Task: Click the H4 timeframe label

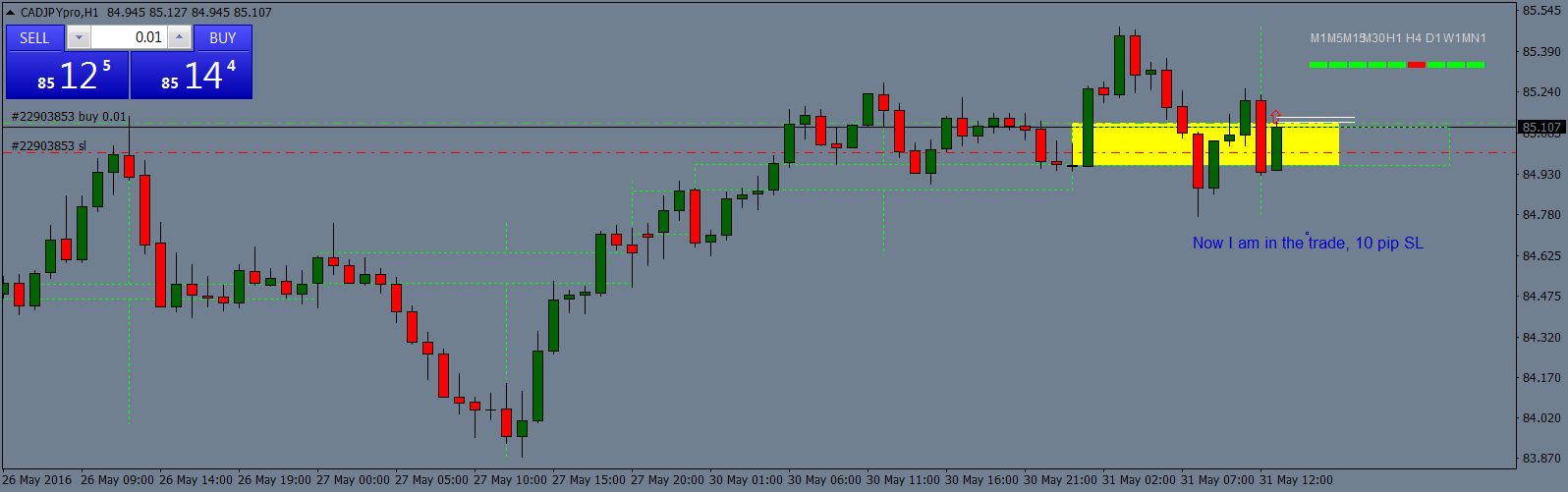Action: [1413, 38]
